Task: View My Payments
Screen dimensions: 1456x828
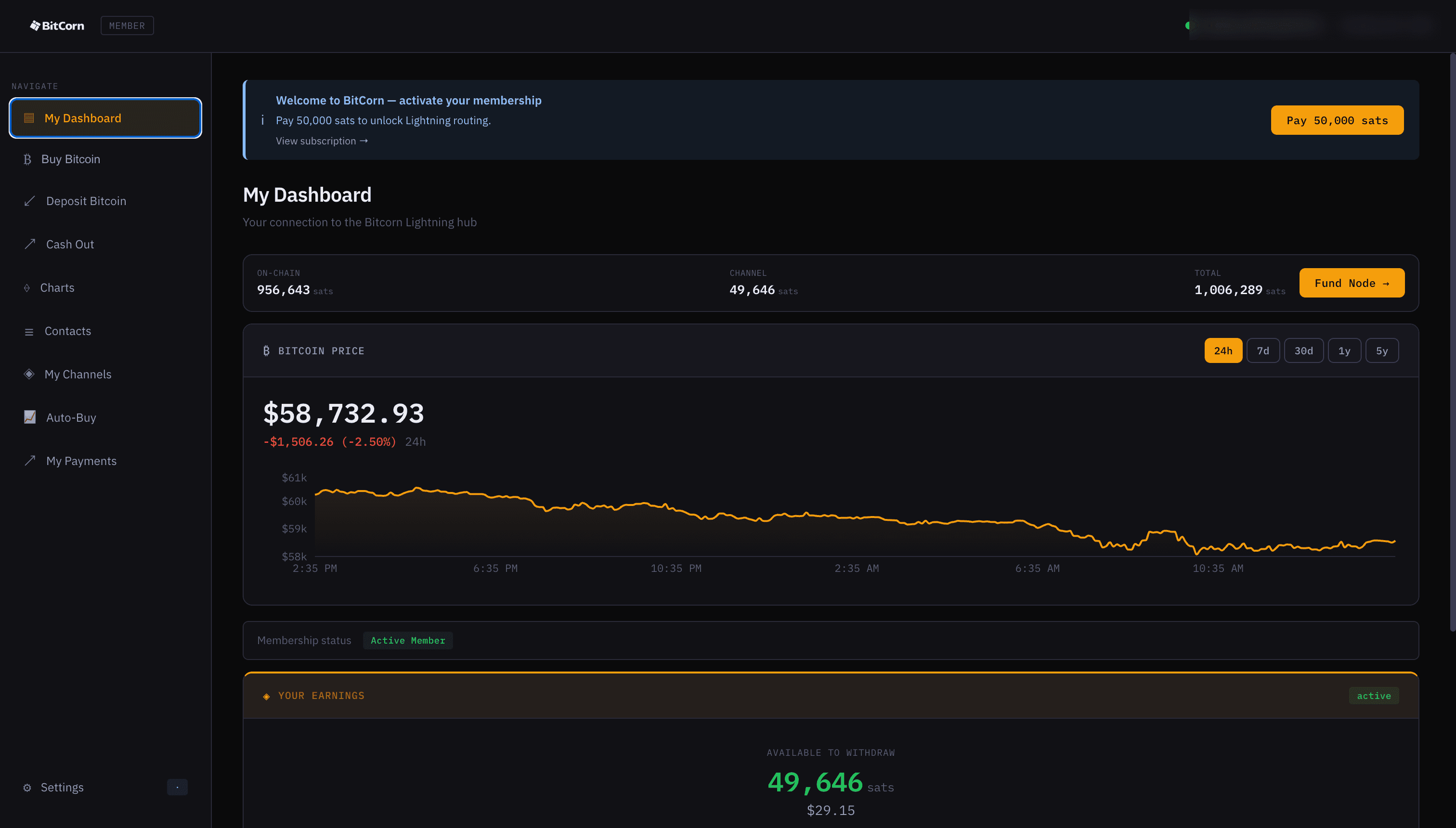Action: coord(105,461)
